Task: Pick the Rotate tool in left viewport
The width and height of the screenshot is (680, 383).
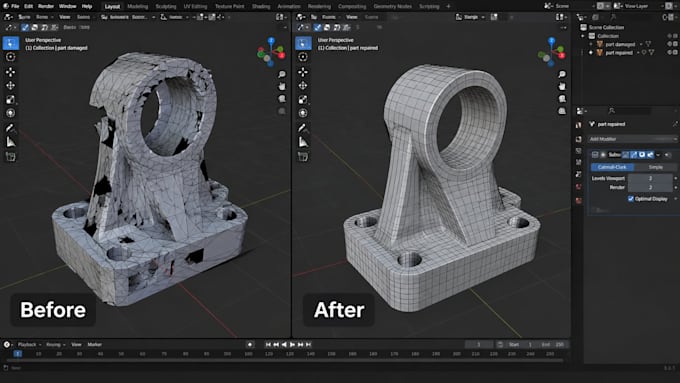Action: tap(11, 85)
